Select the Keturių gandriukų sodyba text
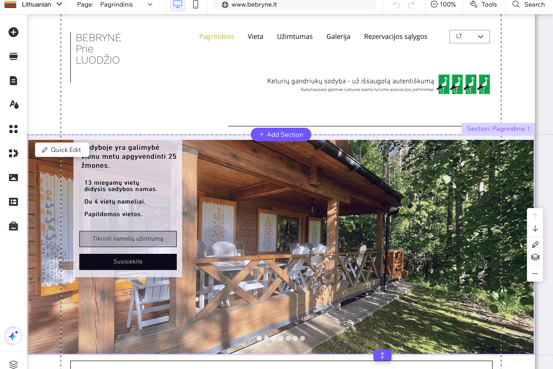The height and width of the screenshot is (369, 553). pos(350,81)
